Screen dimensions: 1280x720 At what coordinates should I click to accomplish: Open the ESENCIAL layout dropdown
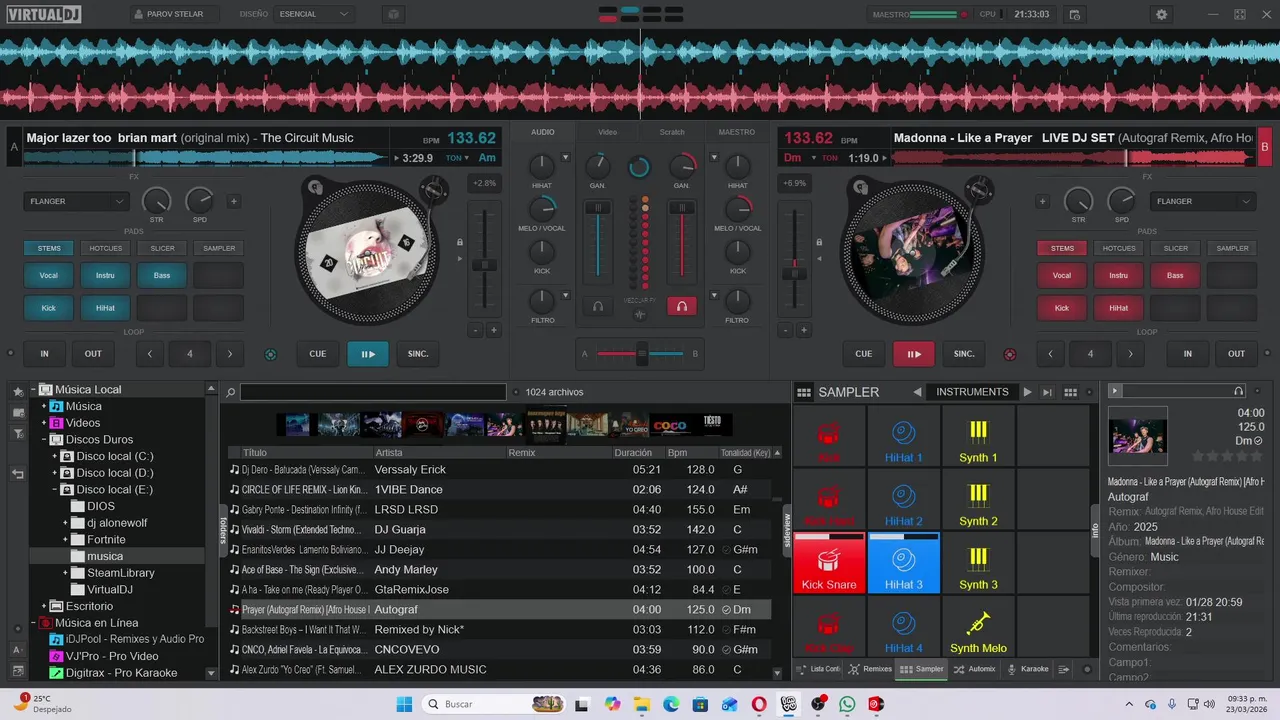tap(314, 14)
